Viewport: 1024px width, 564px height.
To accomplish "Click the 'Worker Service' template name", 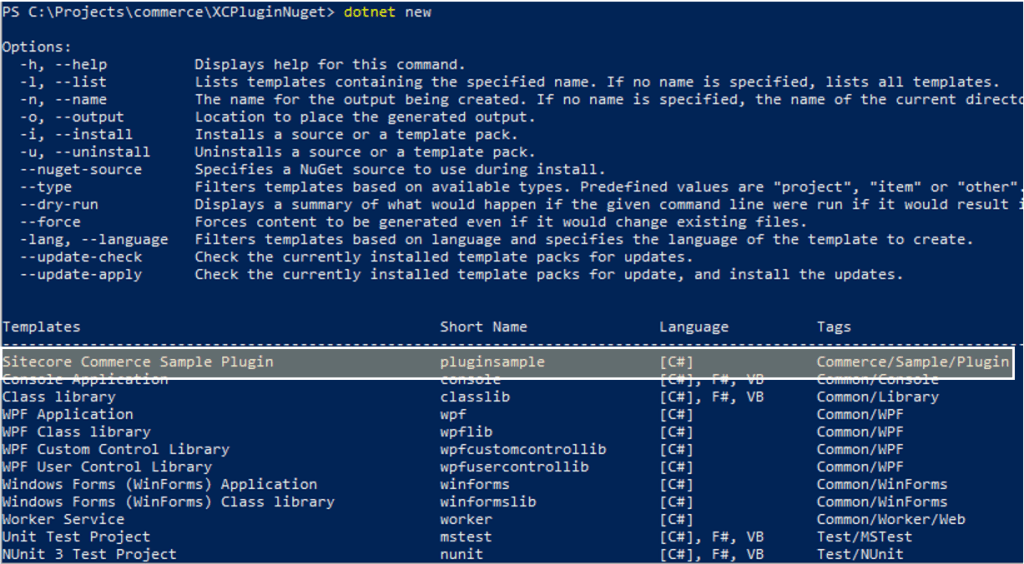I will (63, 520).
